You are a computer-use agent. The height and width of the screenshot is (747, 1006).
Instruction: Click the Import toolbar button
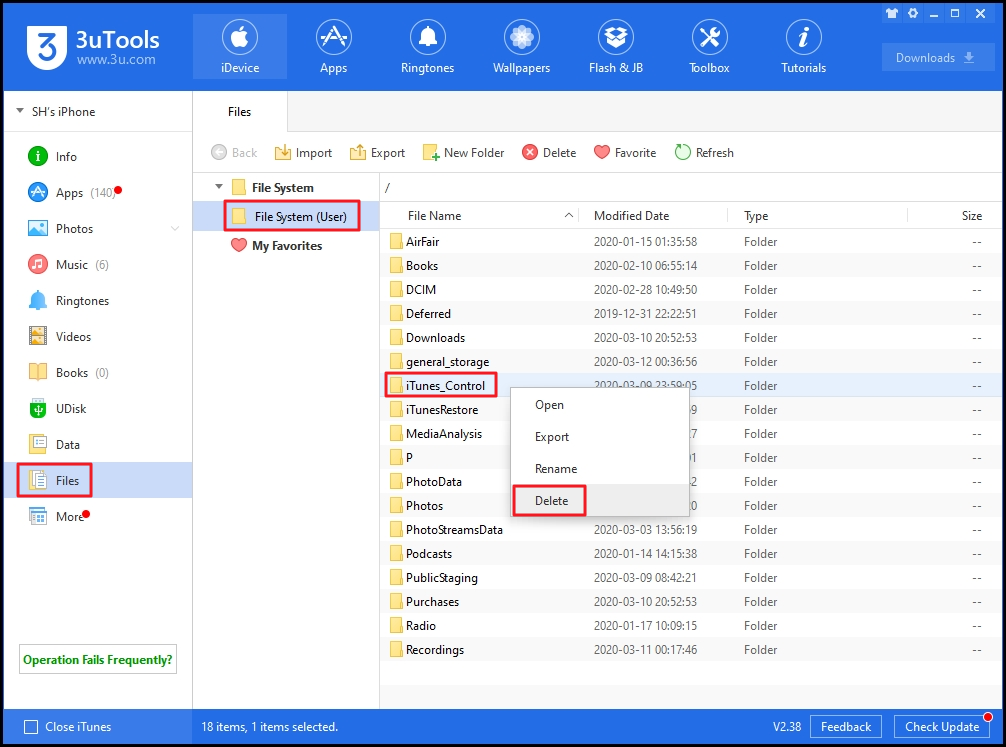tap(303, 153)
